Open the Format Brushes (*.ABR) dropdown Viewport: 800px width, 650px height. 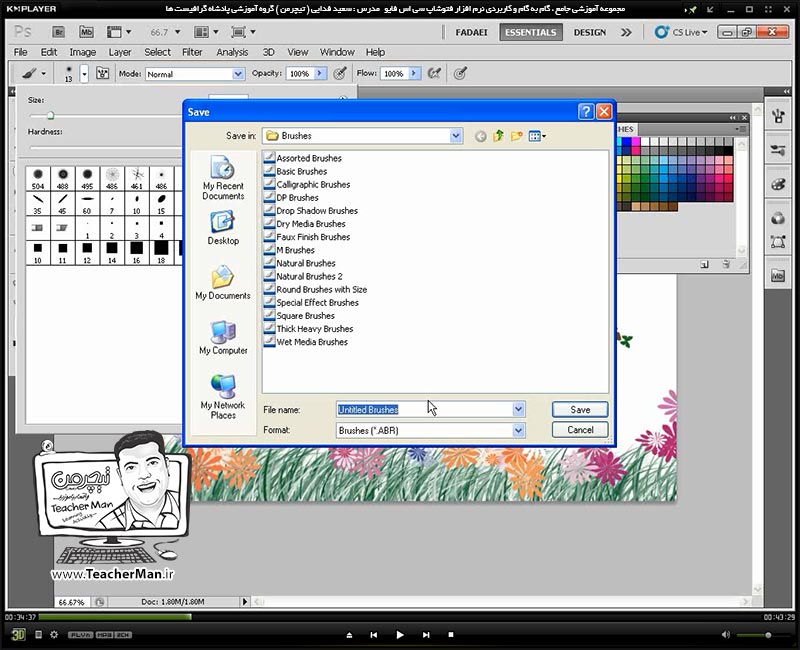click(430, 430)
